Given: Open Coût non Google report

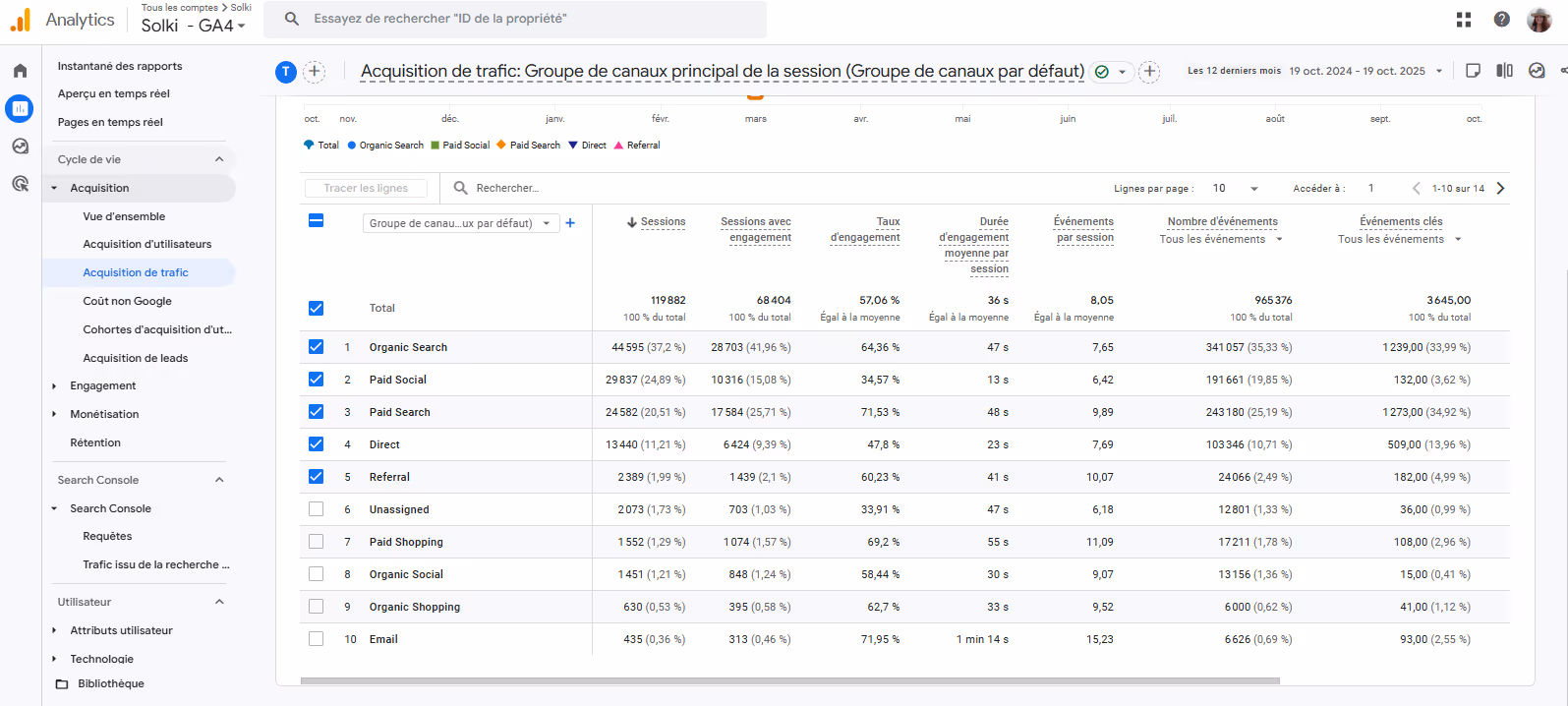Looking at the screenshot, I should coord(127,301).
